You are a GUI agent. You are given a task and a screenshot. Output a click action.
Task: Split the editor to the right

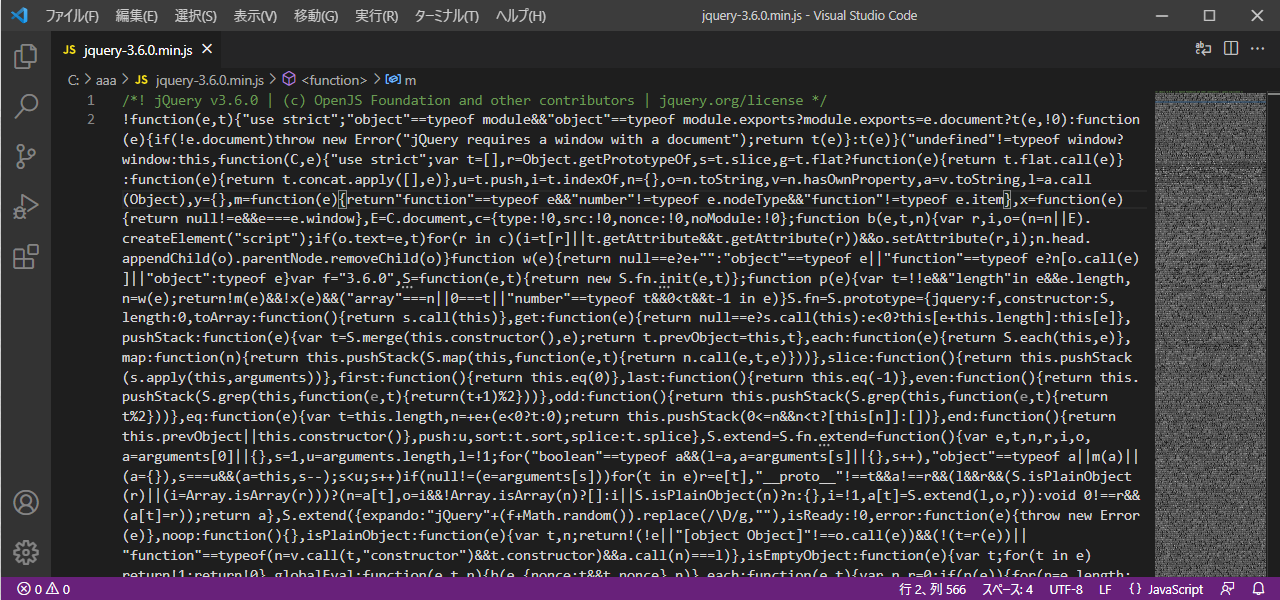(x=1231, y=49)
